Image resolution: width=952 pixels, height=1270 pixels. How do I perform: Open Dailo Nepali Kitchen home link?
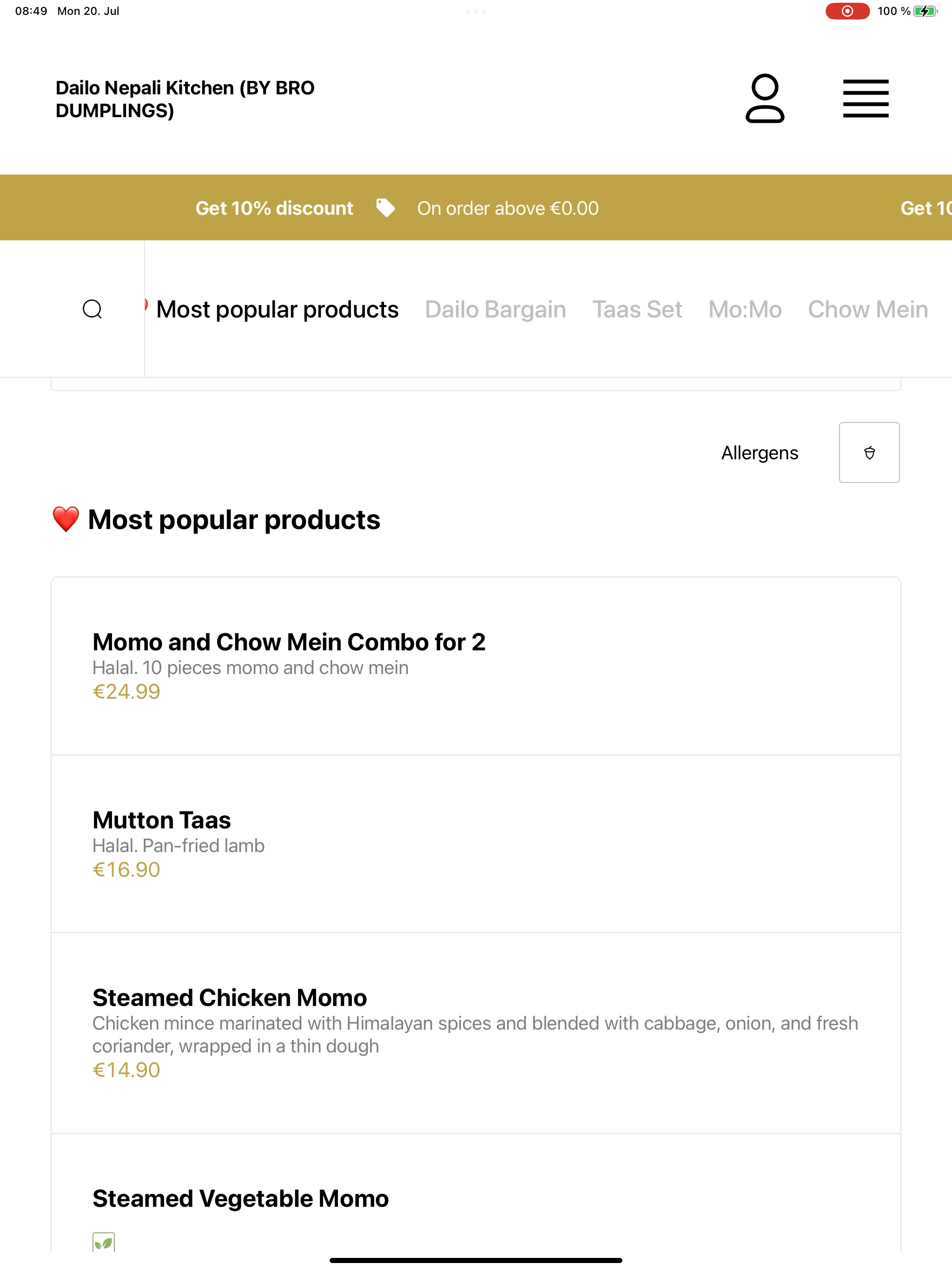click(185, 99)
